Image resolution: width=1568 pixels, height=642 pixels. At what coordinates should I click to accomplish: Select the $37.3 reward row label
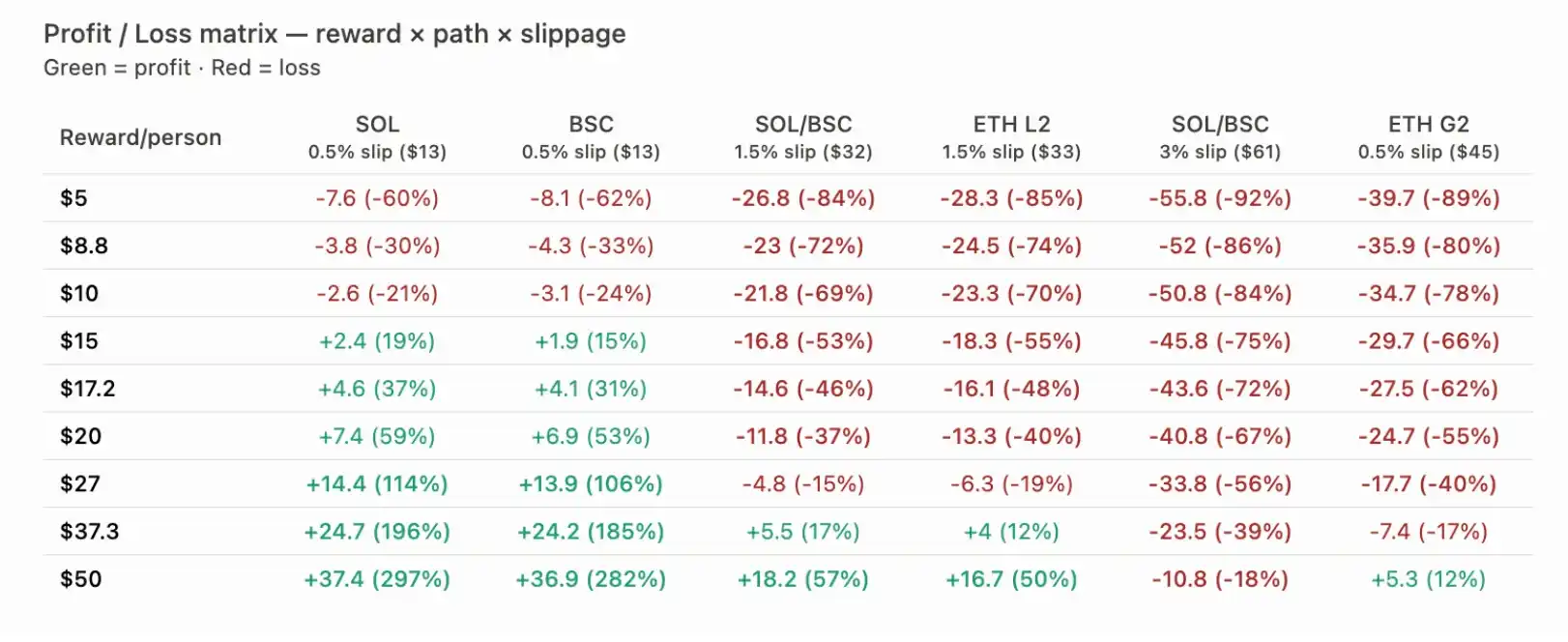89,532
